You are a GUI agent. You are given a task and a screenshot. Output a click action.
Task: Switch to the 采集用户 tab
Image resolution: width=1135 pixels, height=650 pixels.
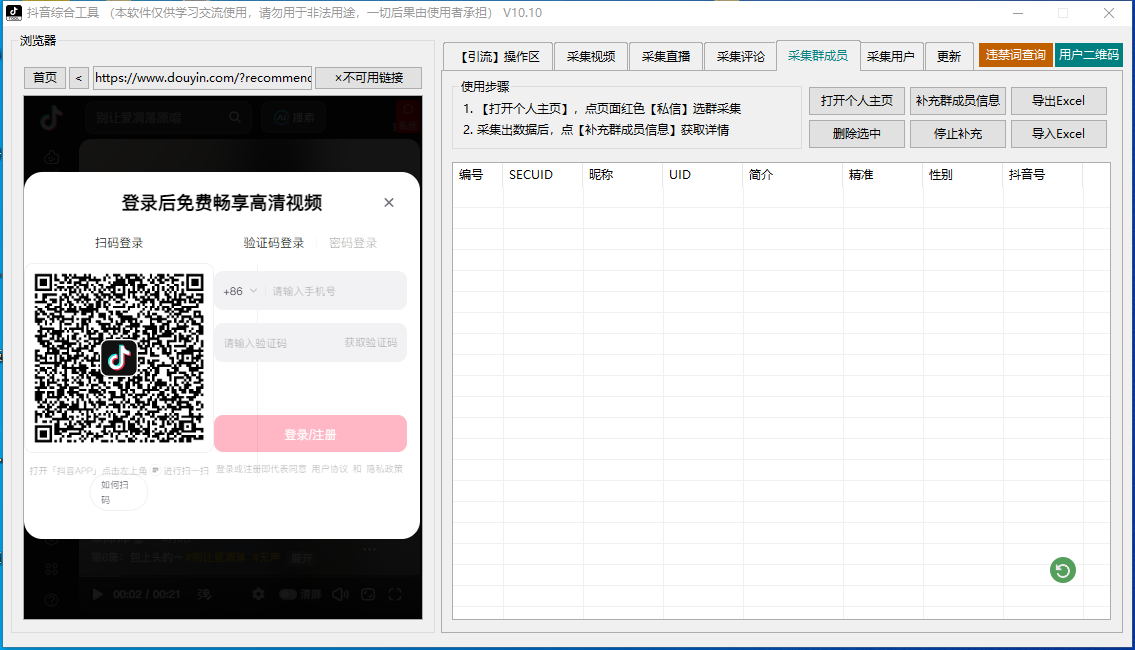coord(891,56)
